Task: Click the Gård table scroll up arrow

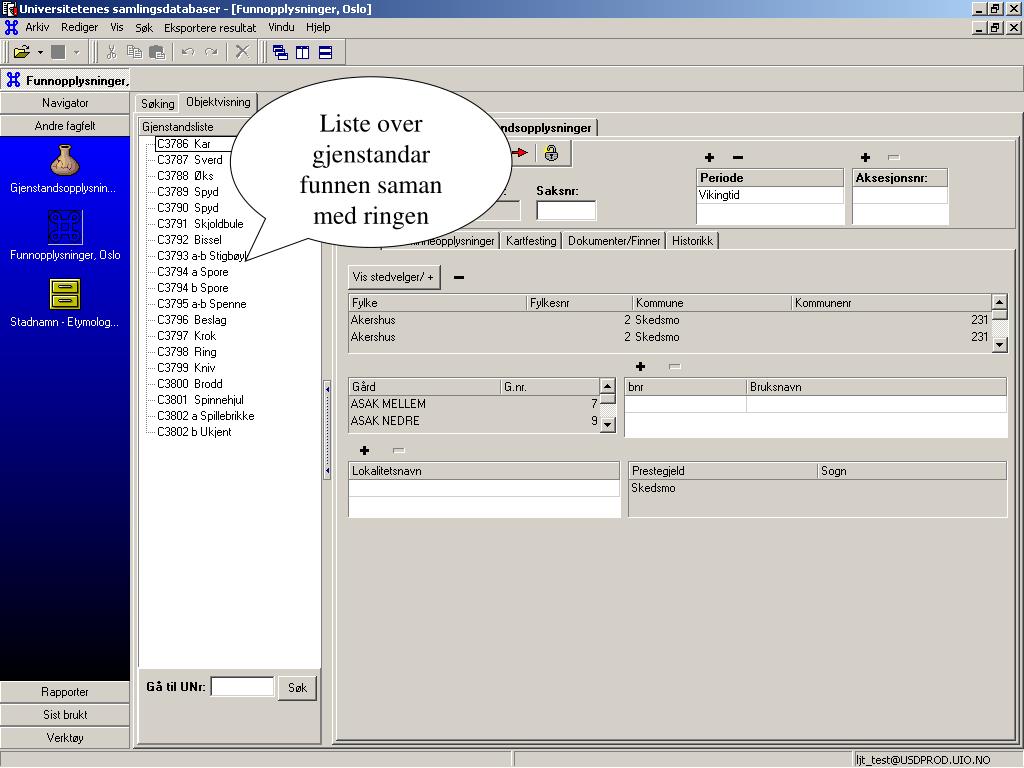Action: tap(607, 386)
